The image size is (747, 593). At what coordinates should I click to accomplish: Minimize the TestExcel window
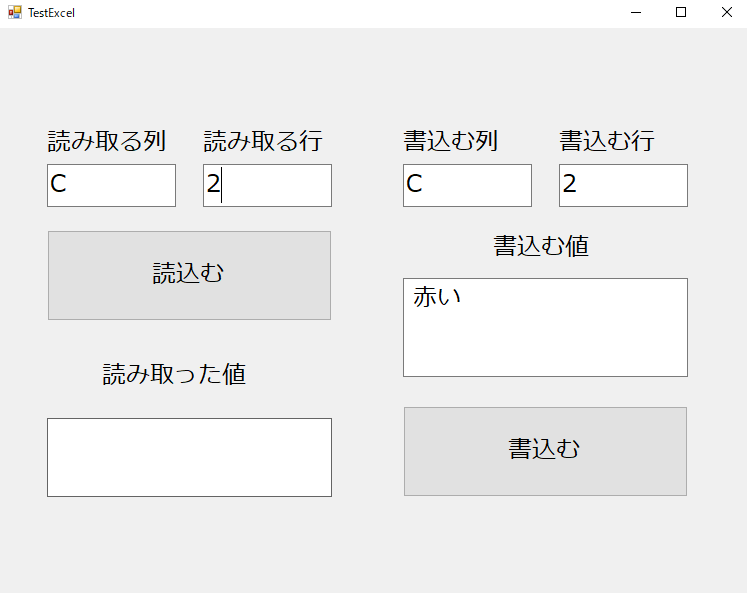pyautogui.click(x=636, y=12)
